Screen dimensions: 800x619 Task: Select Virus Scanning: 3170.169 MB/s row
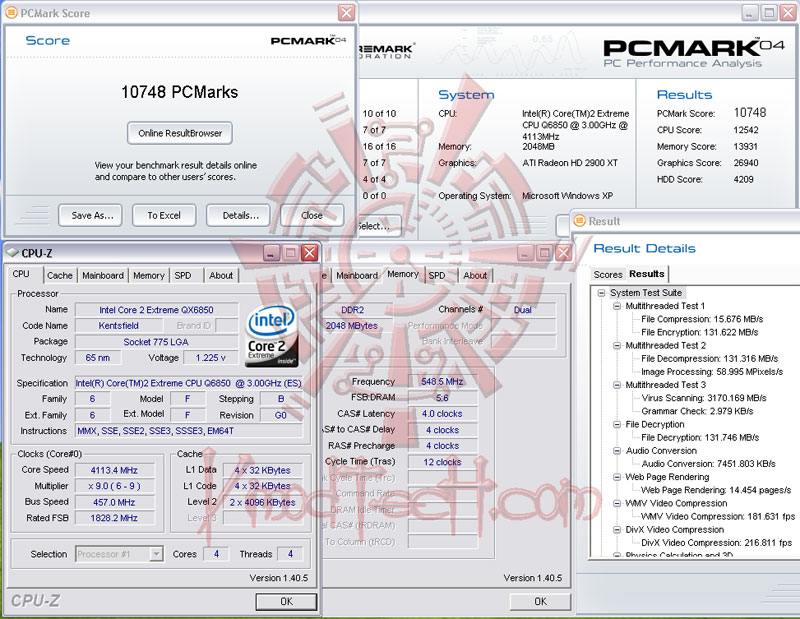[704, 398]
